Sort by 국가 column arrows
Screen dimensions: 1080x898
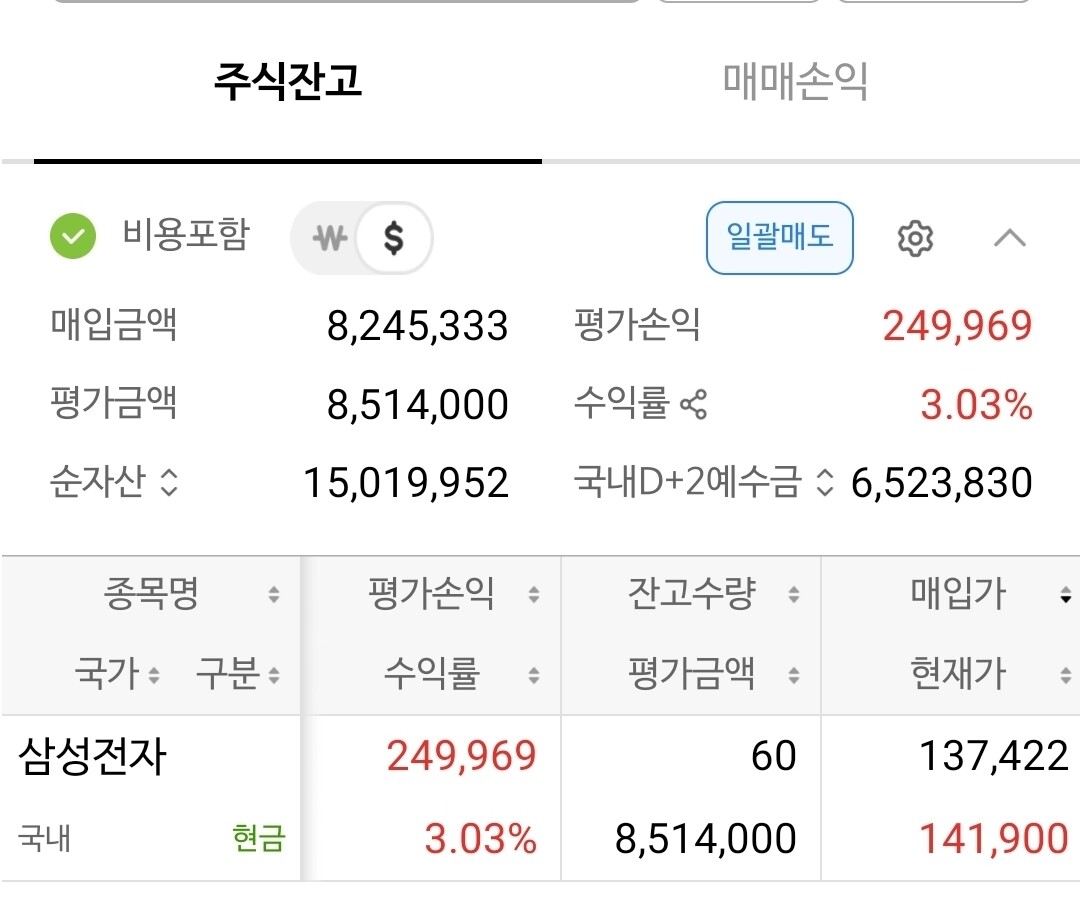click(153, 676)
